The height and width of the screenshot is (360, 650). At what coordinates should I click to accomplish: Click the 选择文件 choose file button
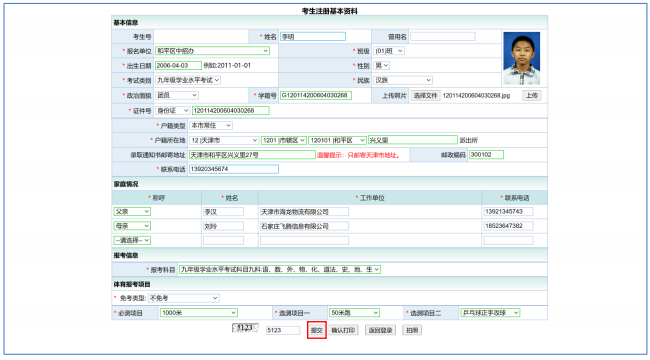pos(425,95)
